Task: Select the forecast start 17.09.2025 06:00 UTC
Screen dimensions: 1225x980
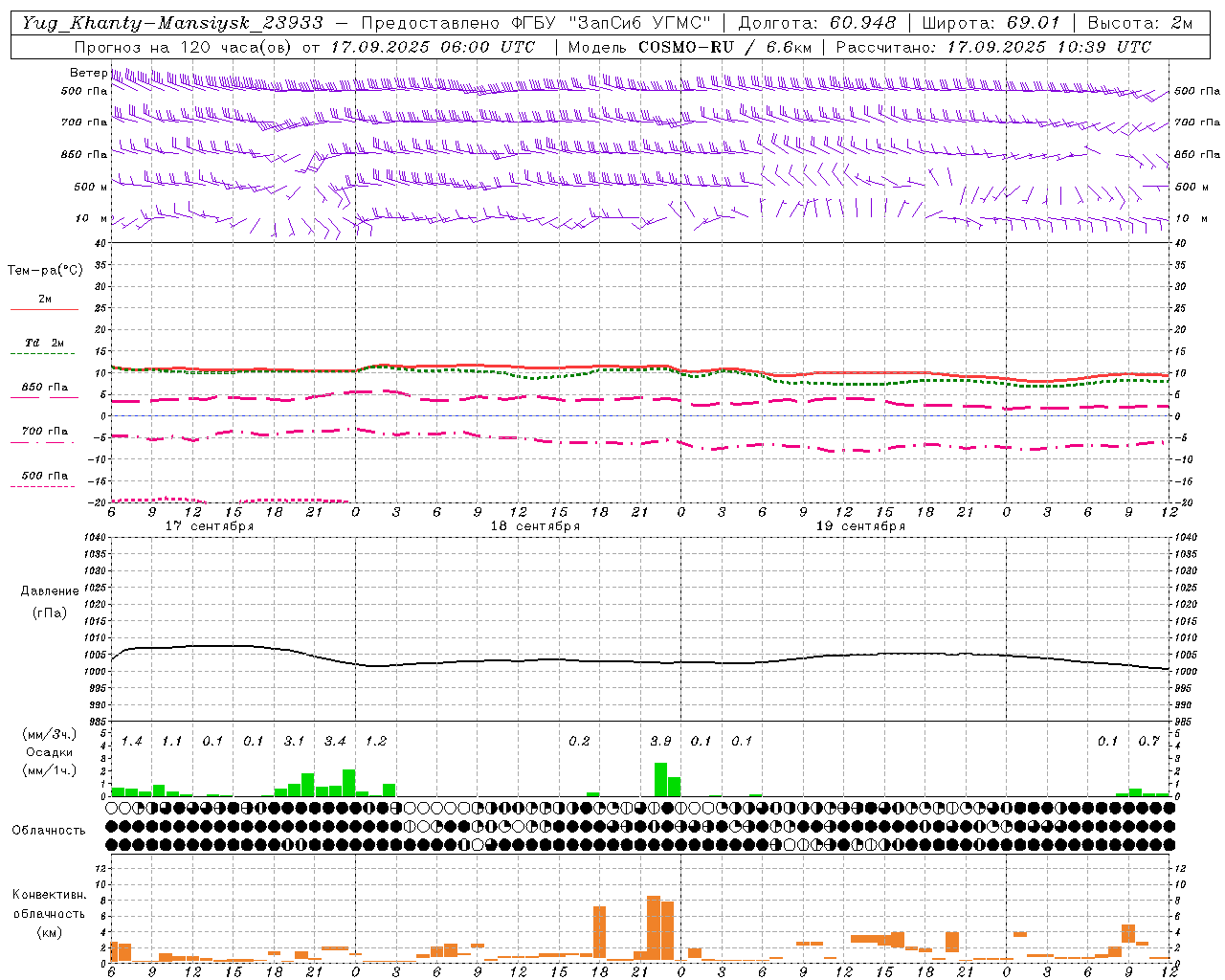Action: click(x=433, y=47)
